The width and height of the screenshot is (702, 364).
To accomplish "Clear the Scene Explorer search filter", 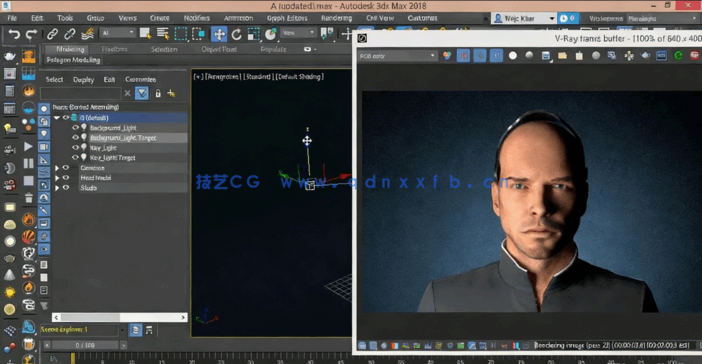I will point(128,93).
